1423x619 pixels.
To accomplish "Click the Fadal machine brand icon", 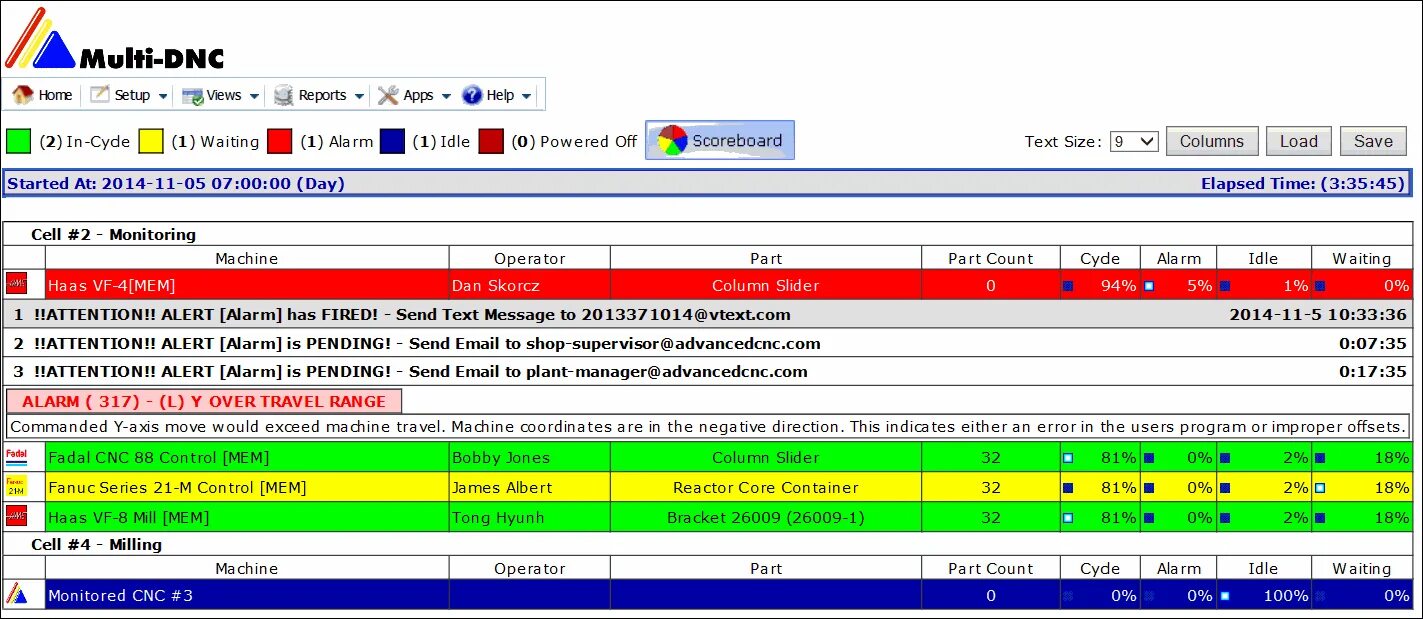I will 16,457.
